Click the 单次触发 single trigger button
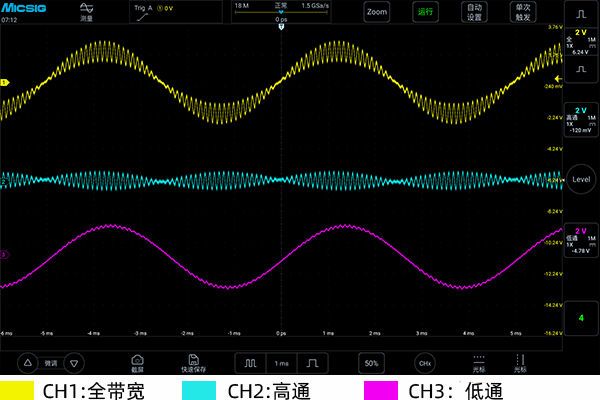This screenshot has width=600, height=400. point(523,12)
